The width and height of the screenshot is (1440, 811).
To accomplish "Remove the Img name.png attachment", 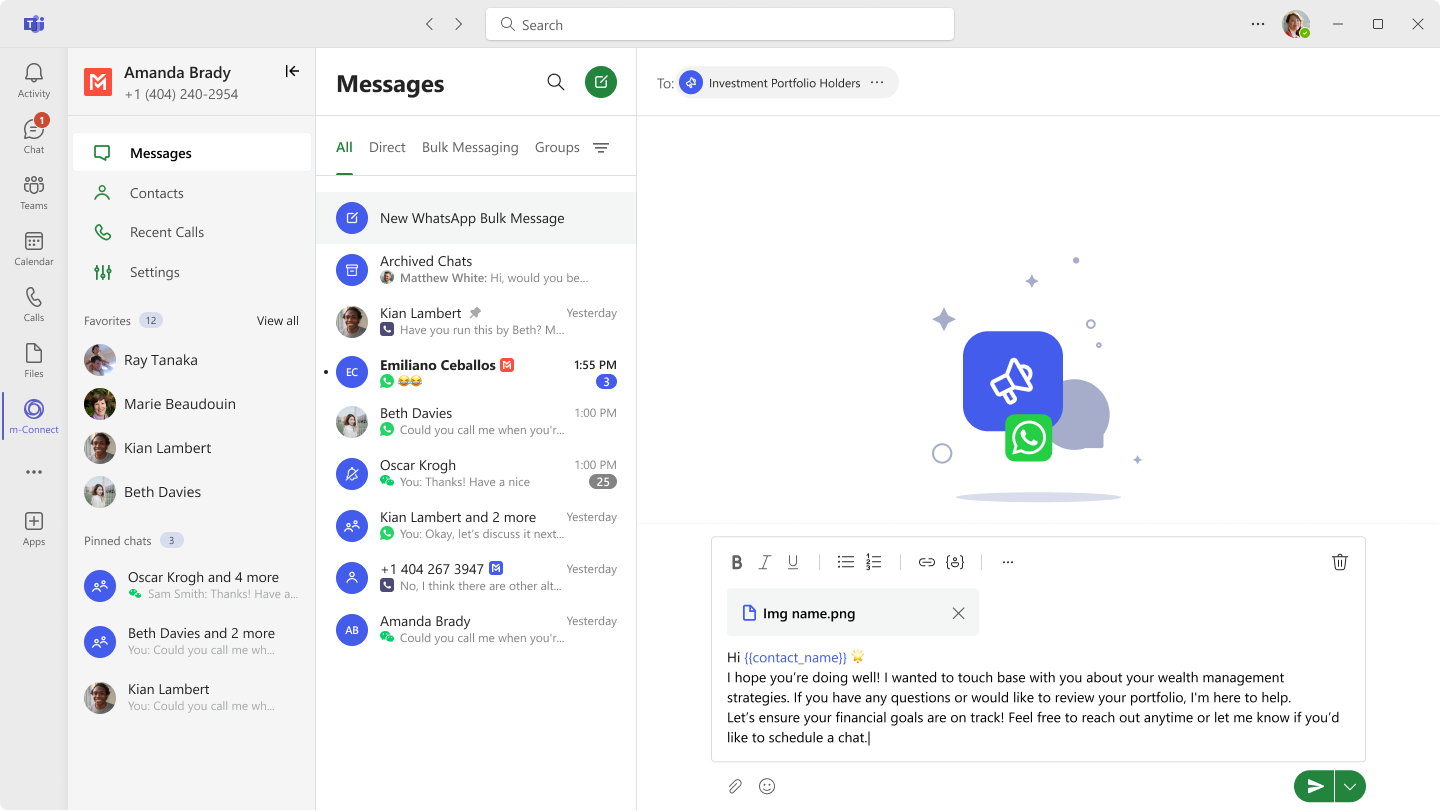I will click(958, 613).
